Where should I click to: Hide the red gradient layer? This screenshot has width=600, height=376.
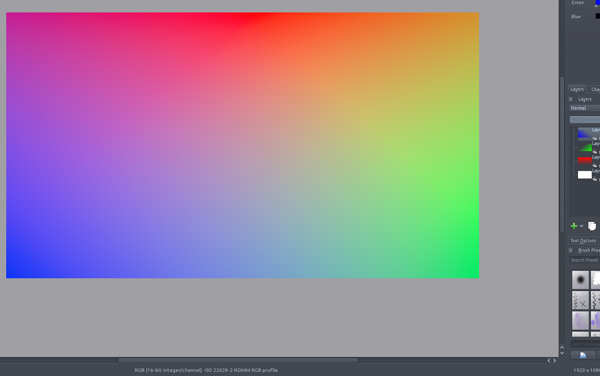pyautogui.click(x=594, y=166)
